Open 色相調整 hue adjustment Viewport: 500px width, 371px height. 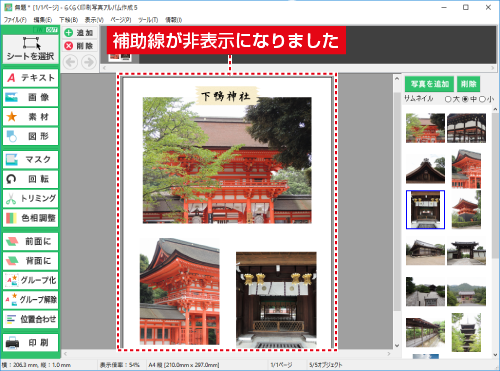click(30, 218)
